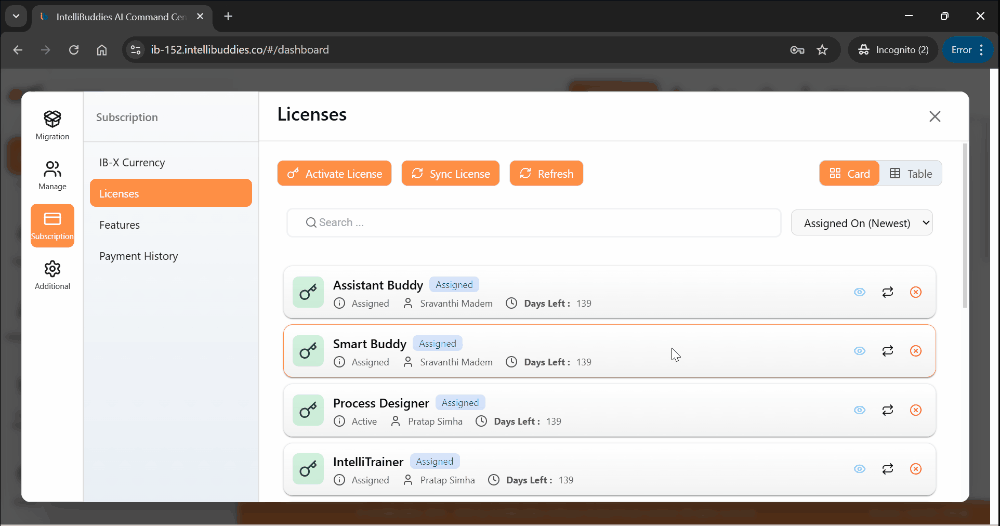The height and width of the screenshot is (526, 1000).
Task: Click the Assigned badge on Assistant Buddy
Action: click(x=454, y=285)
